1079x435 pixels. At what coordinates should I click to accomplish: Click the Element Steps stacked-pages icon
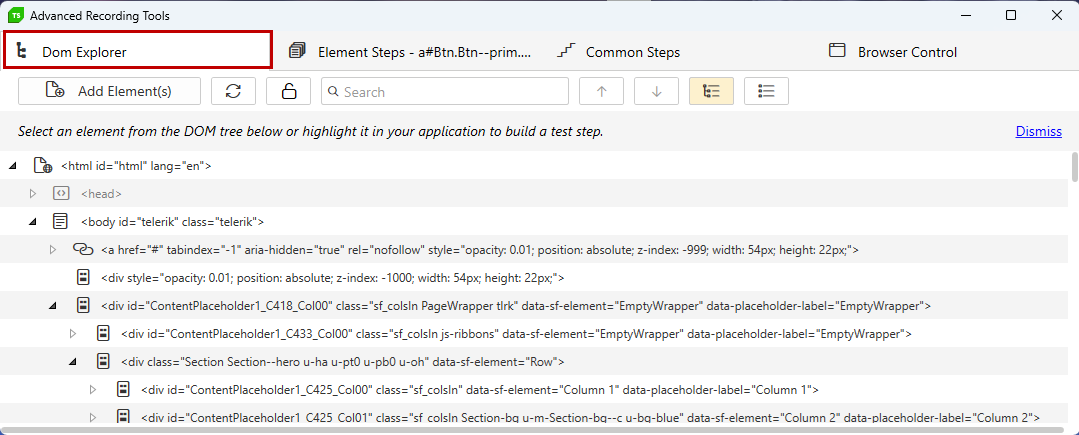click(x=297, y=51)
